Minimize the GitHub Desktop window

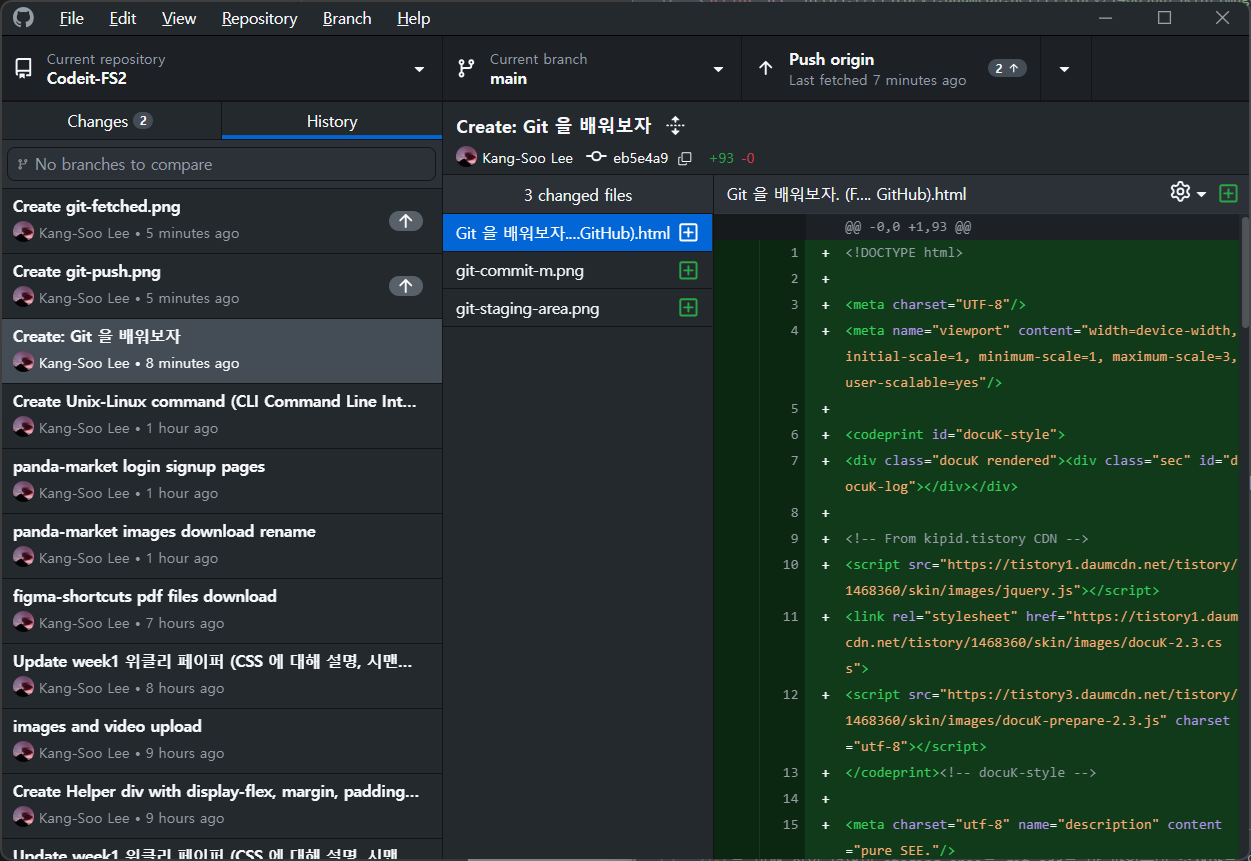(1106, 18)
